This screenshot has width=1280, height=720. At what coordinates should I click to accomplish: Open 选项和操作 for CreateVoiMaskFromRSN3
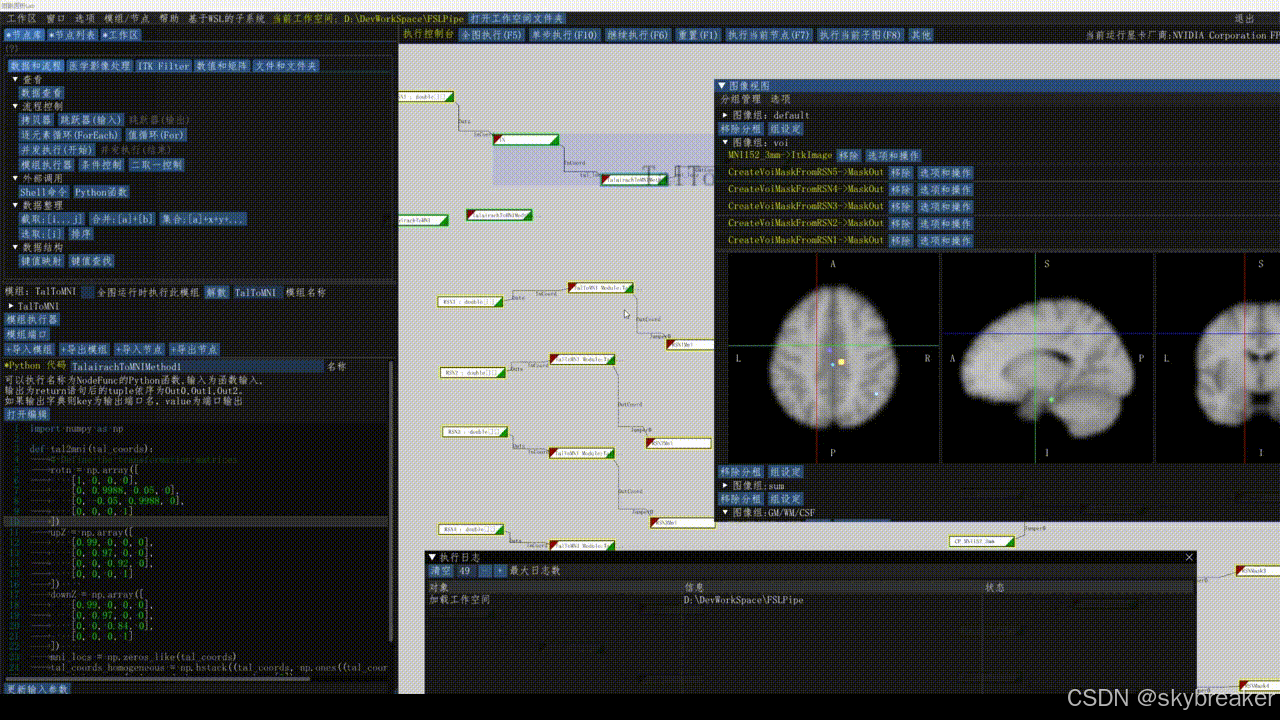pyautogui.click(x=945, y=207)
